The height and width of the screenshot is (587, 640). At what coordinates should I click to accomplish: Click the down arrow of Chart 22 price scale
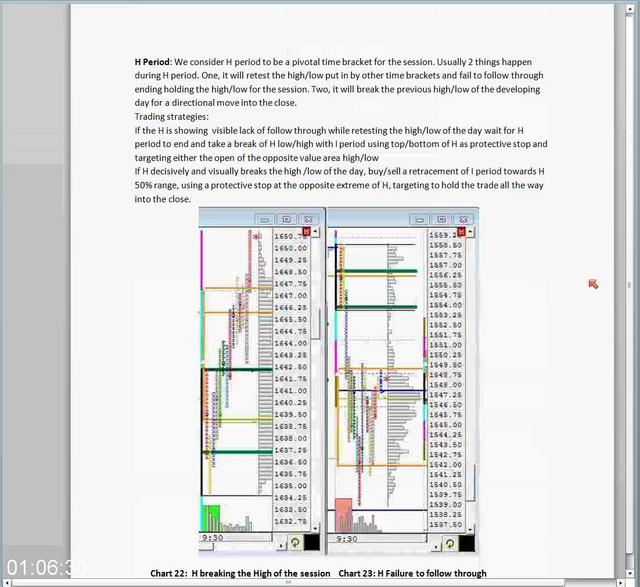(x=315, y=528)
